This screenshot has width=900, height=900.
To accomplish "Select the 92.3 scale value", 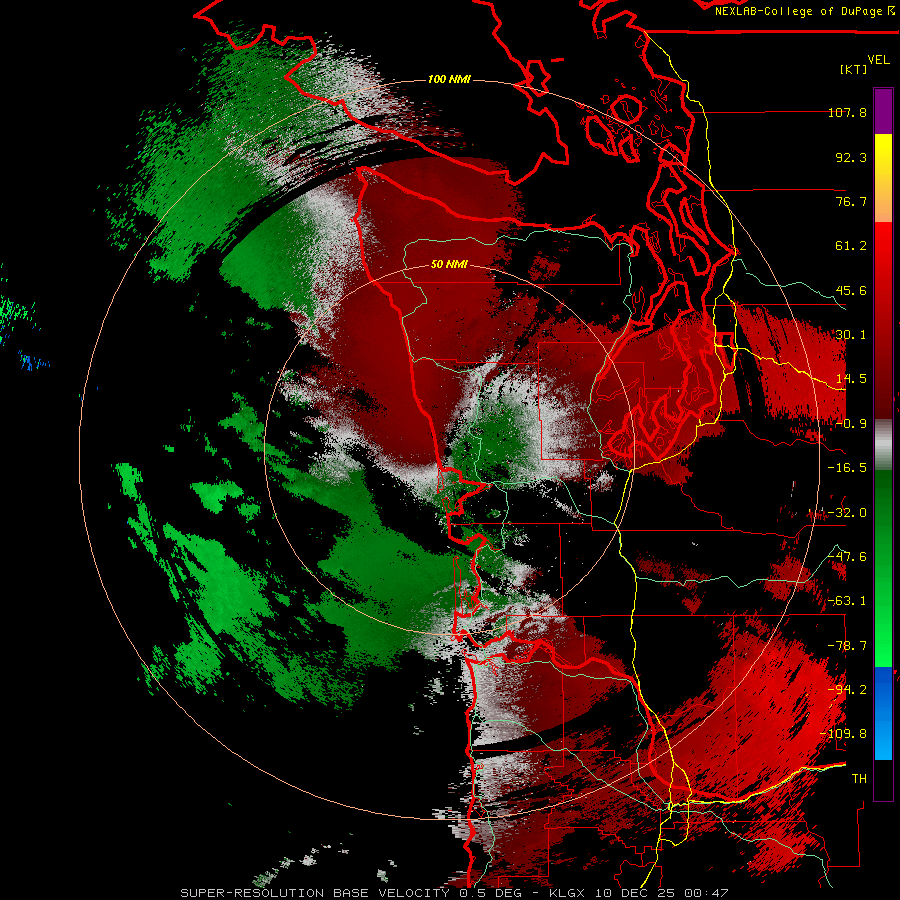I will click(x=851, y=157).
